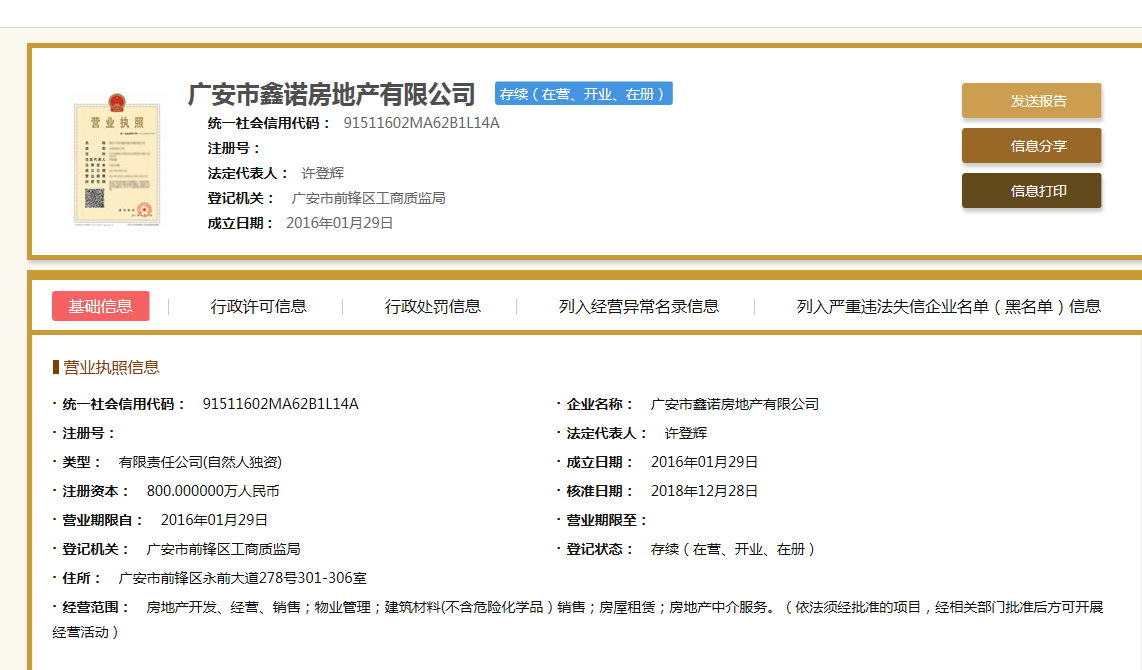
Task: Click the registered capital 800.000000万人民币
Action: pos(212,491)
